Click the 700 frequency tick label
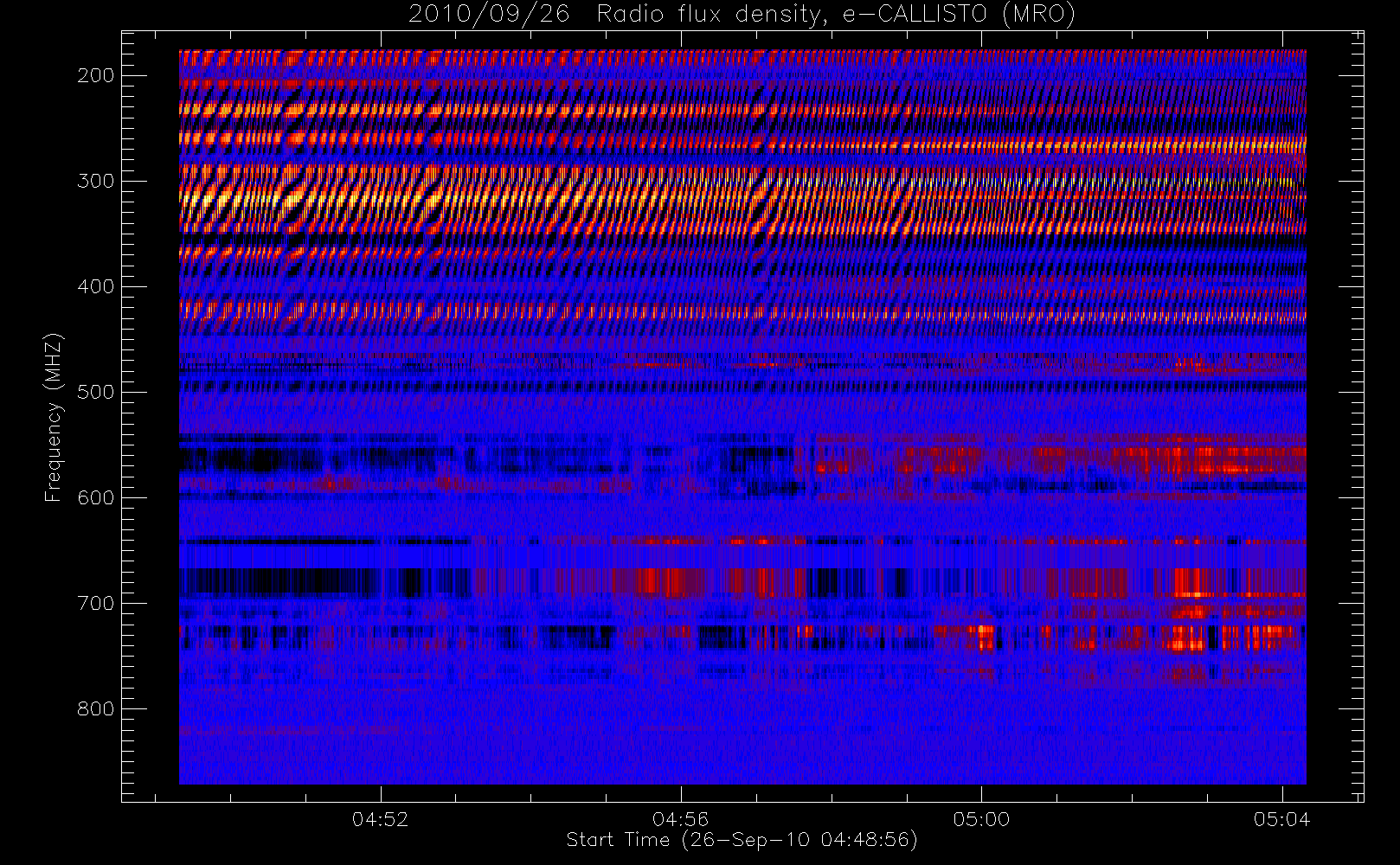The image size is (1400, 865). (95, 603)
